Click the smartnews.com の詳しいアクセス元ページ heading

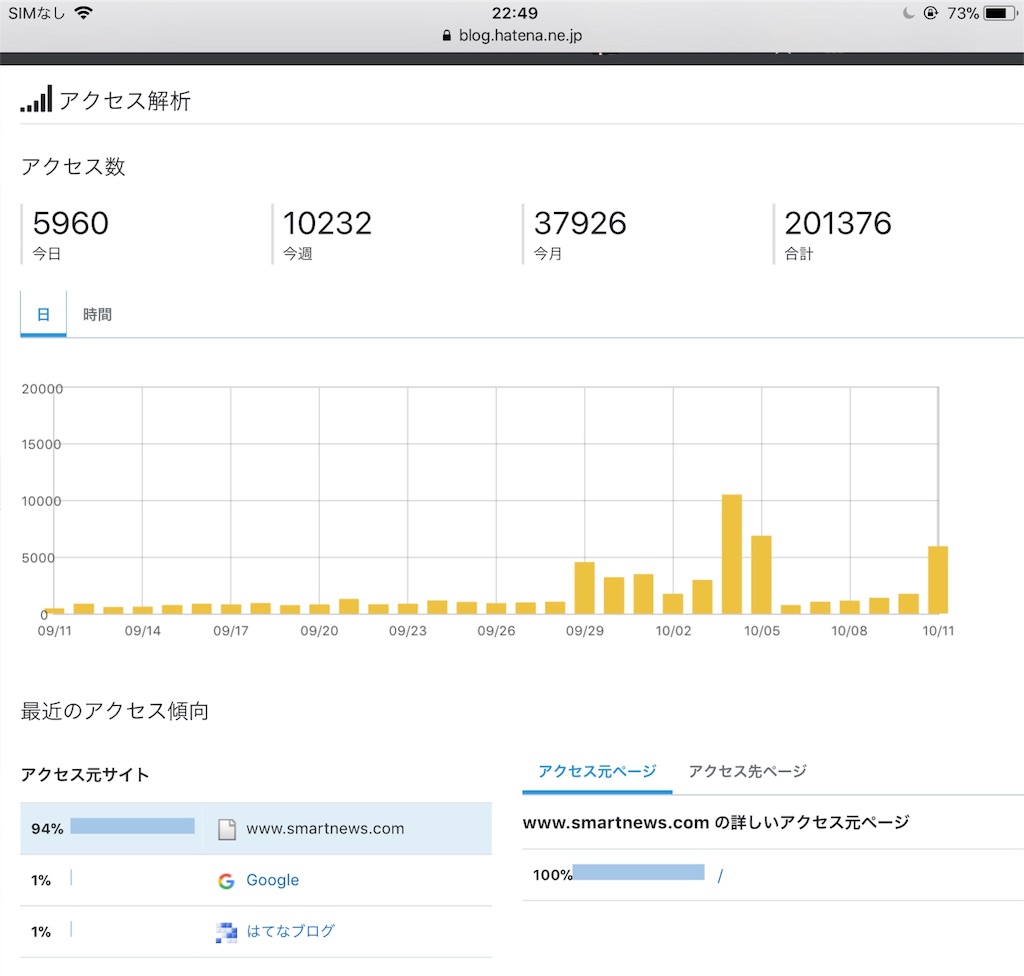[x=716, y=822]
